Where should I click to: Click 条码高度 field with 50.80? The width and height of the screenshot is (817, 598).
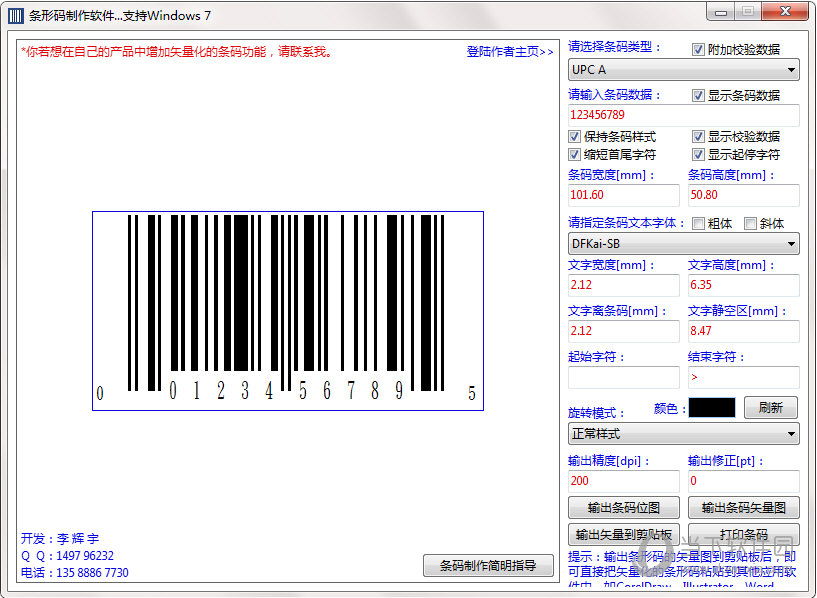[744, 195]
